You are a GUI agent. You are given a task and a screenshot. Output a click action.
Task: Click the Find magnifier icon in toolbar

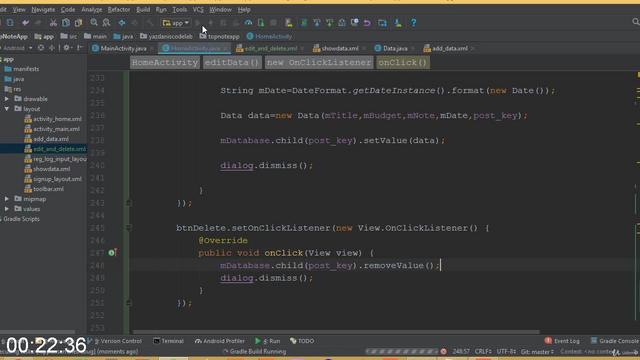click(x=94, y=23)
